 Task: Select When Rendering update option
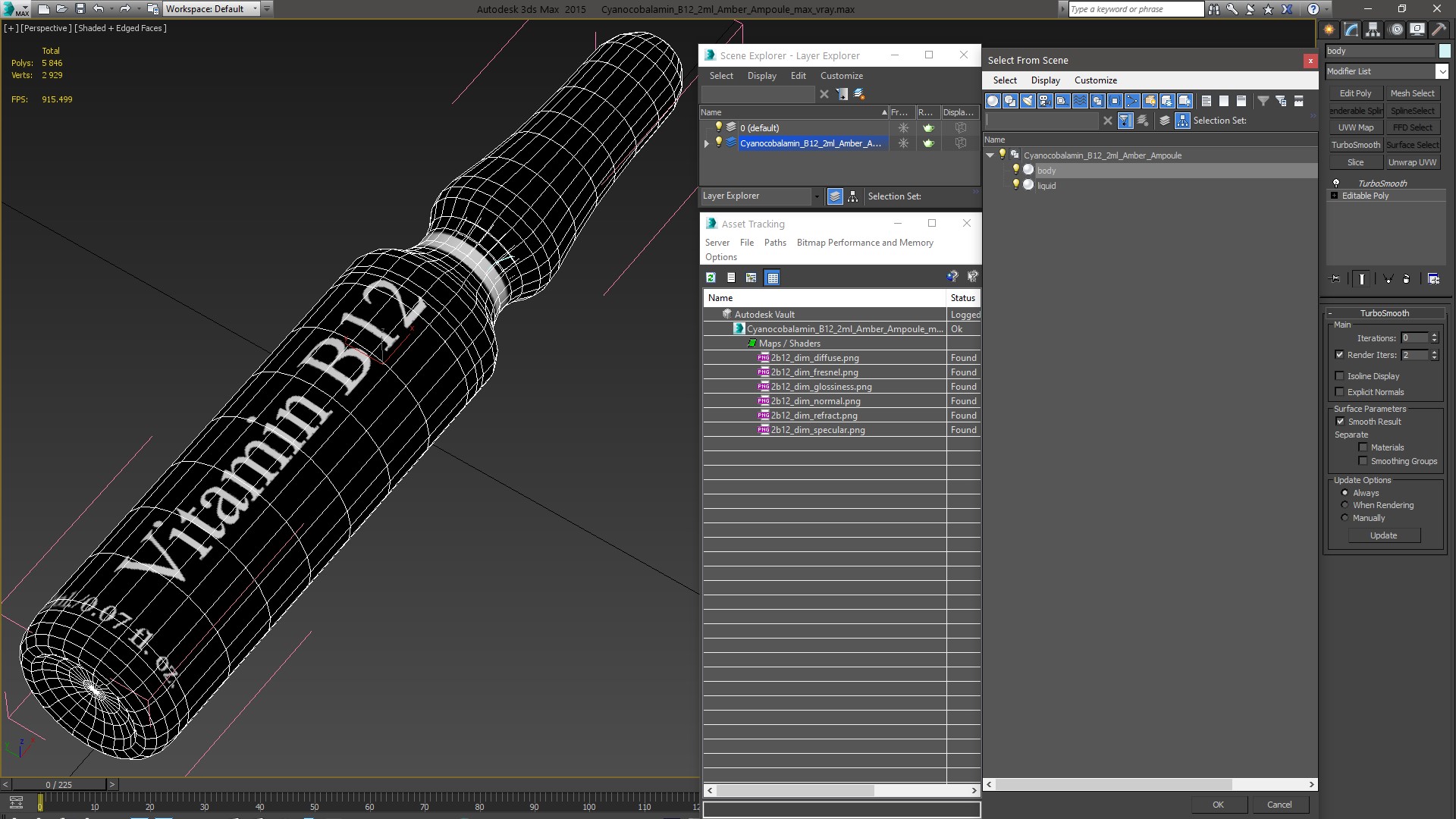[x=1345, y=505]
